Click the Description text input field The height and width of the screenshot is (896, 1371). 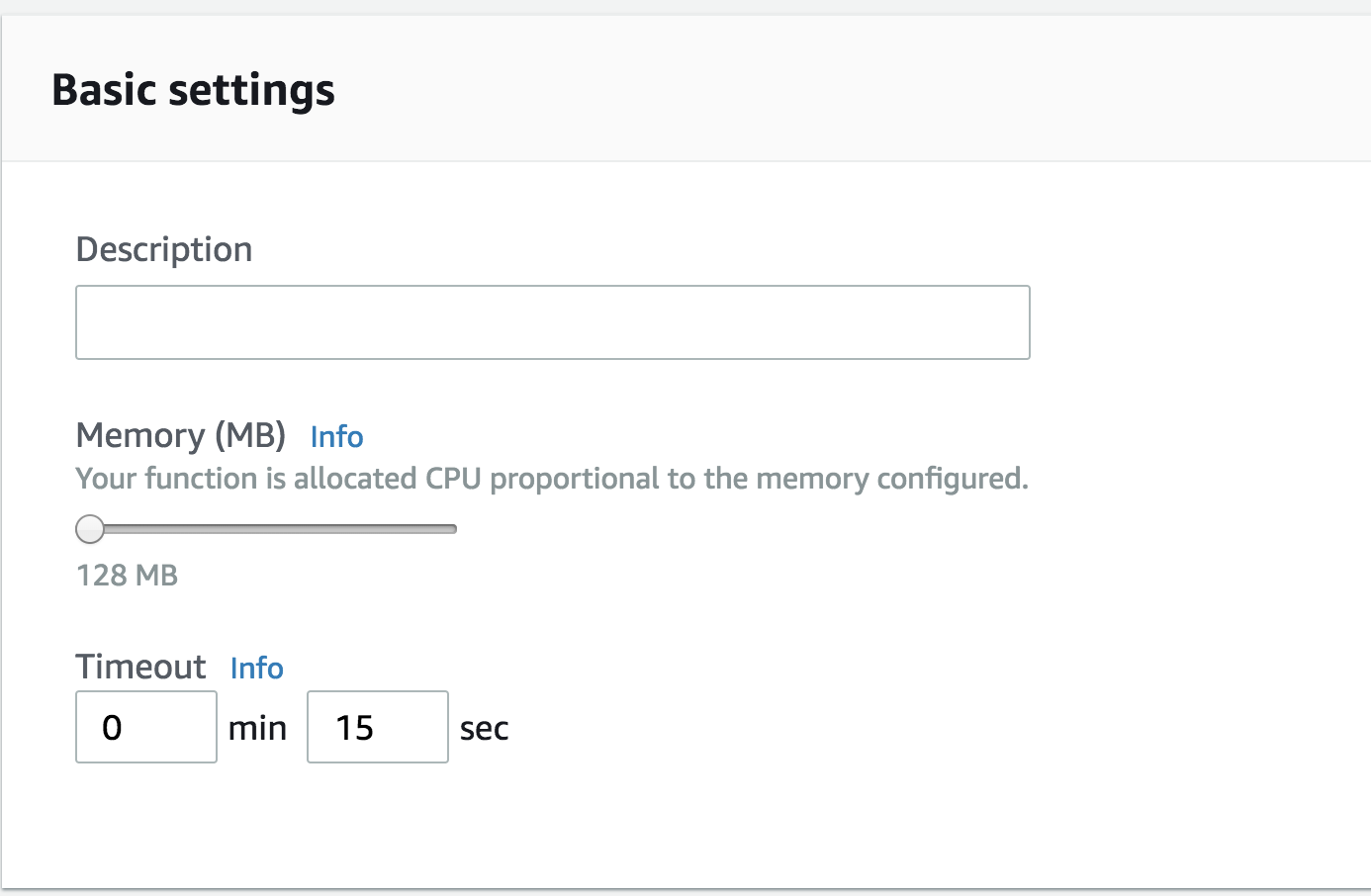(x=552, y=322)
